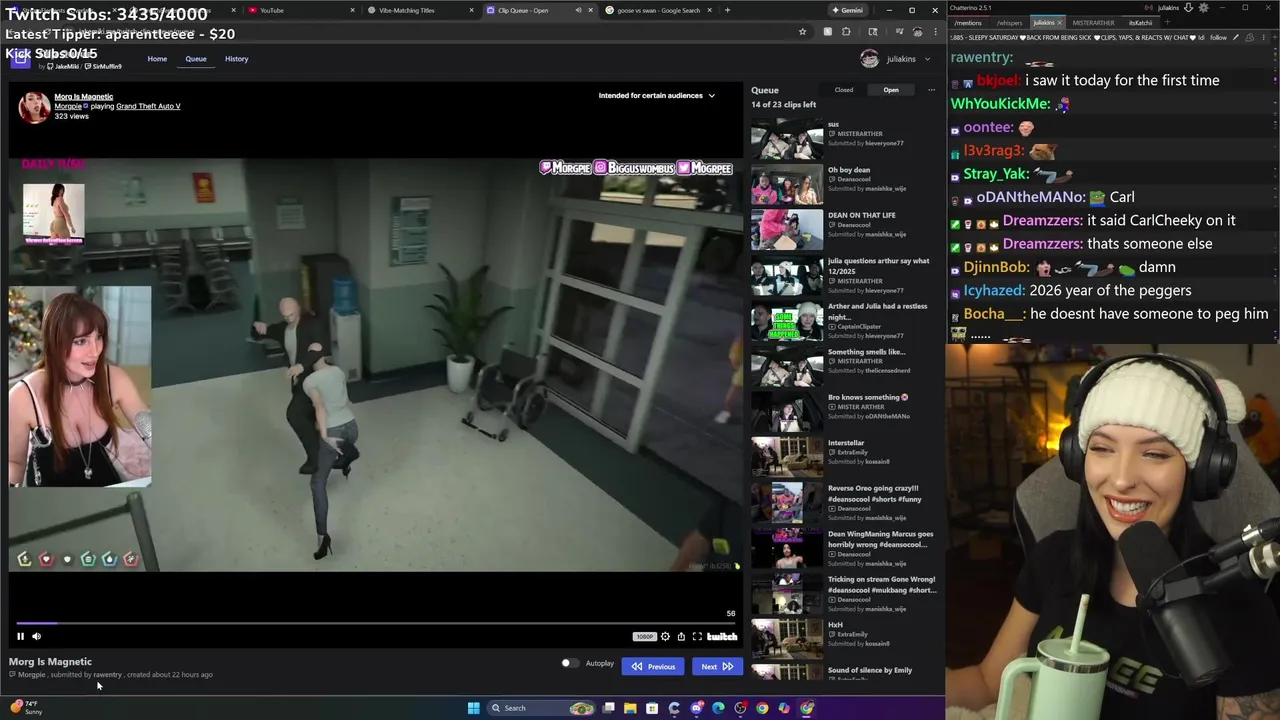Open submitter rawentry's profile link

pos(107,675)
